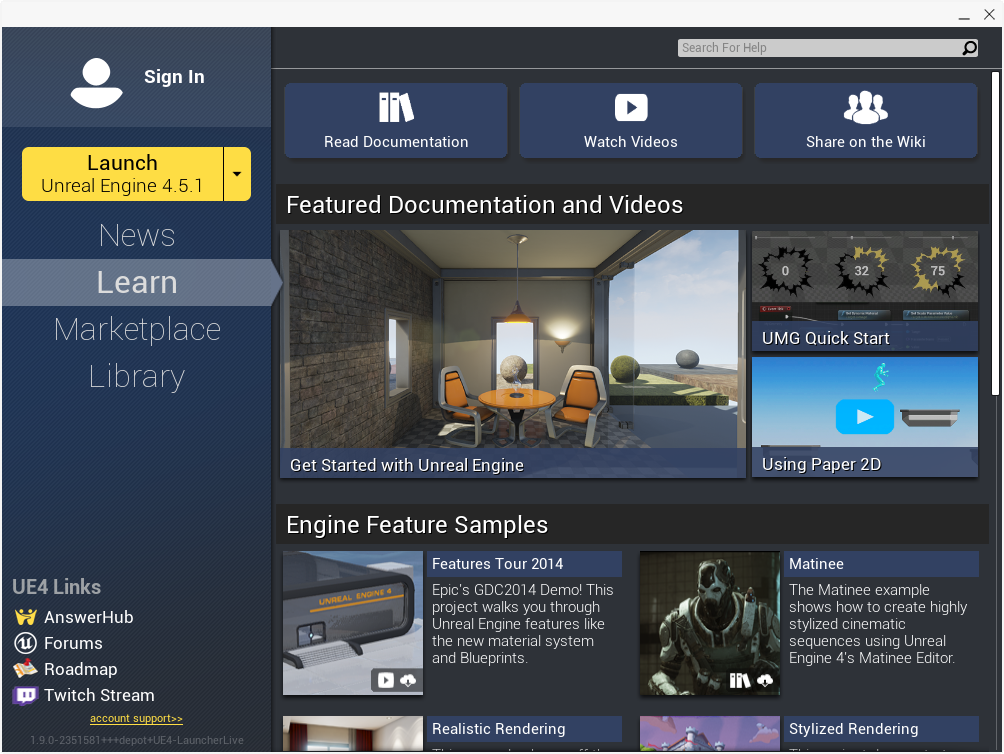Click the Twitch icon
1004x754 pixels.
click(x=25, y=695)
